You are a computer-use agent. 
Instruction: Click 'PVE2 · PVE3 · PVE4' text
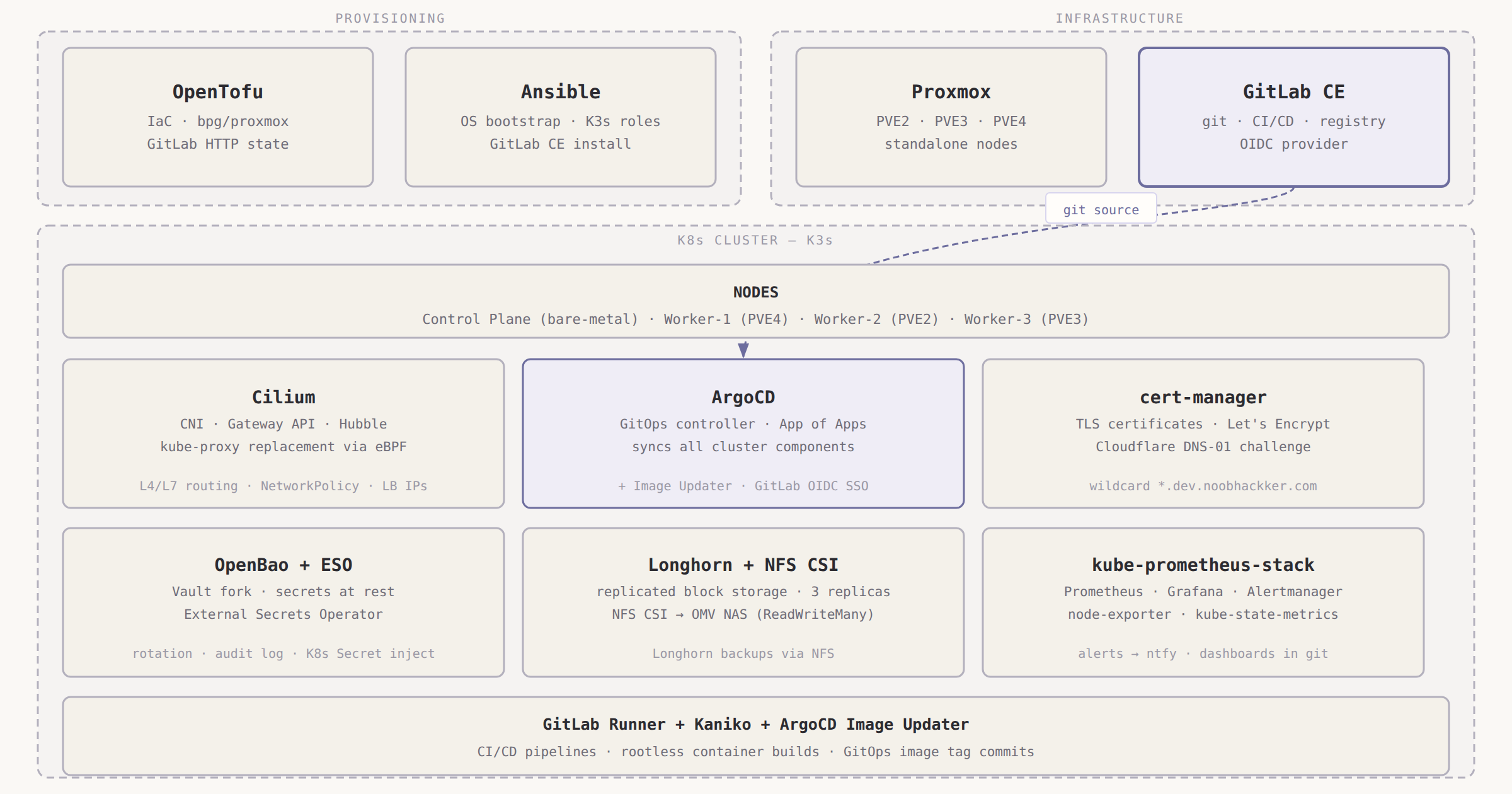point(951,121)
